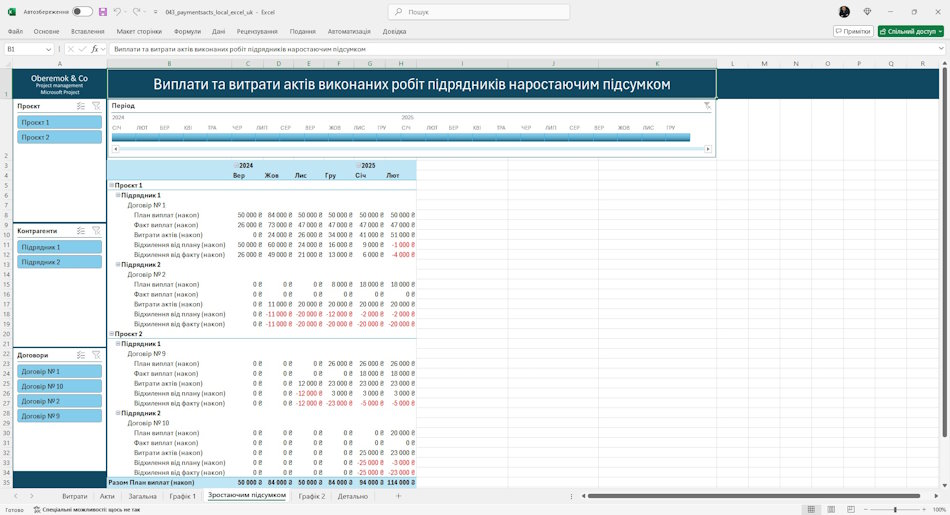Image resolution: width=950 pixels, height=515 pixels.
Task: Click the Redo arrow icon
Action: 136,12
